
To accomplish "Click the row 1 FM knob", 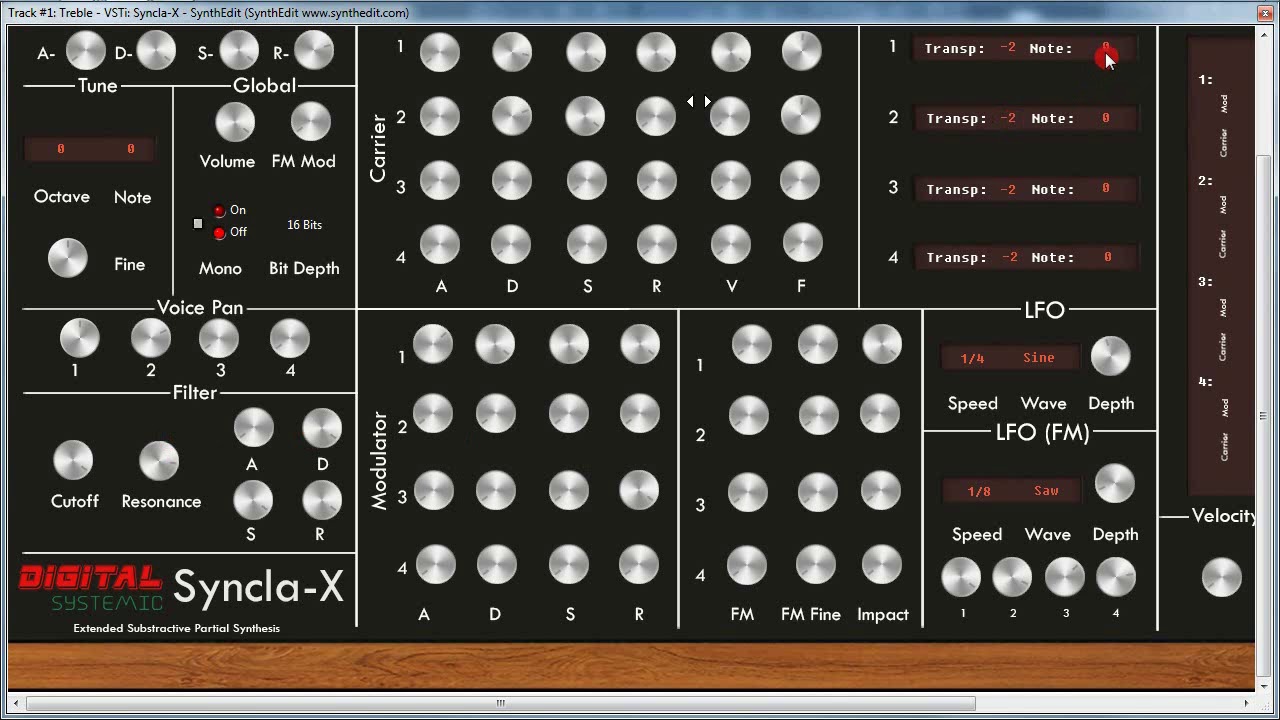I will coord(751,345).
